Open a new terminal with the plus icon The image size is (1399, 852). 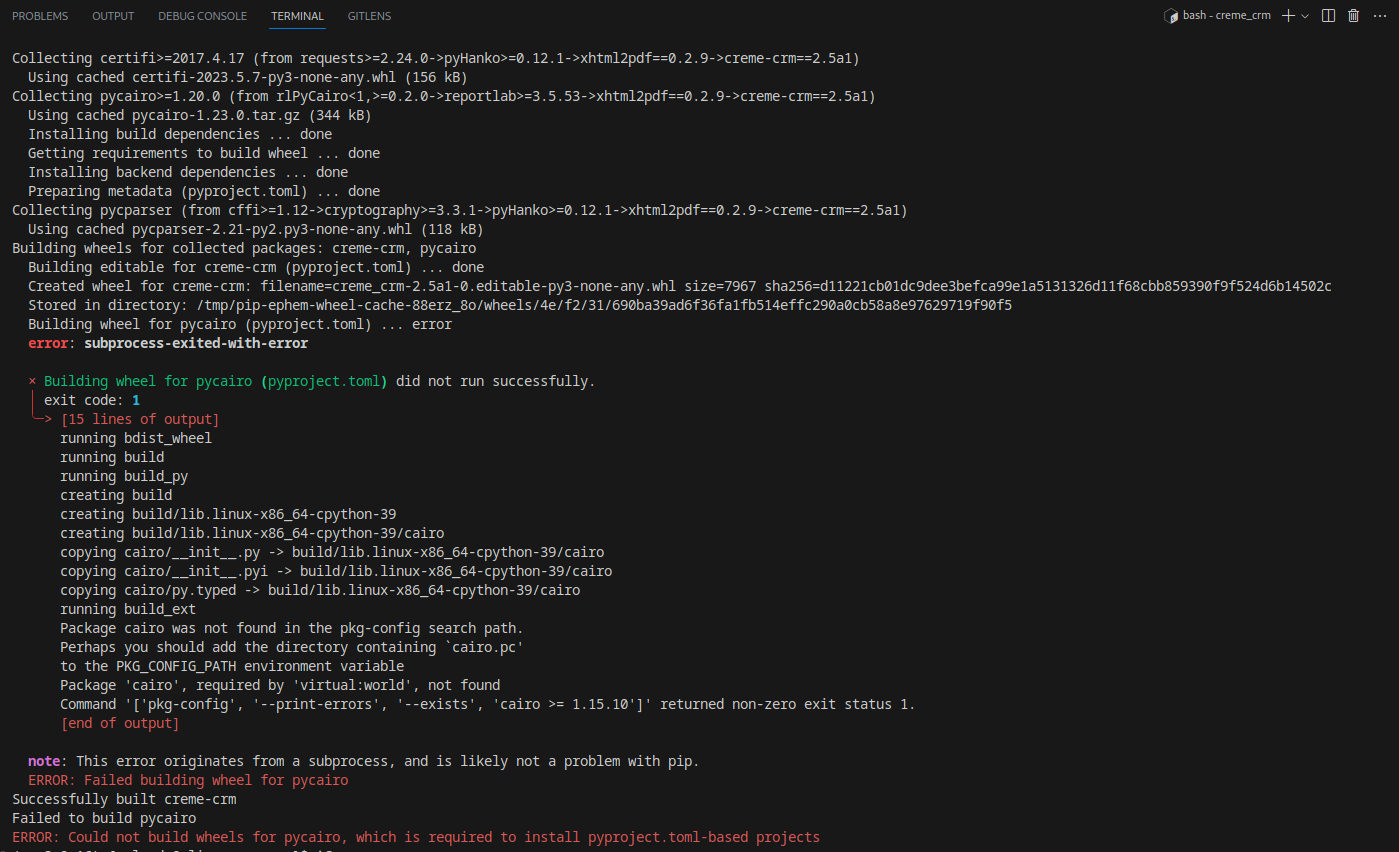tap(1288, 16)
